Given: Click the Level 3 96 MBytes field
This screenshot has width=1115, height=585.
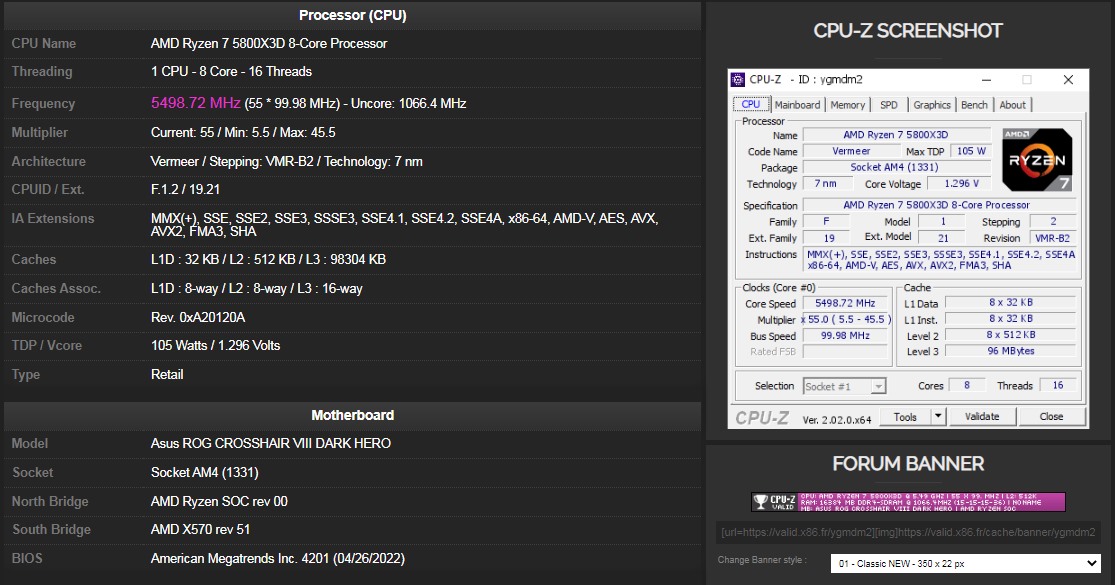Looking at the screenshot, I should pos(1010,351).
